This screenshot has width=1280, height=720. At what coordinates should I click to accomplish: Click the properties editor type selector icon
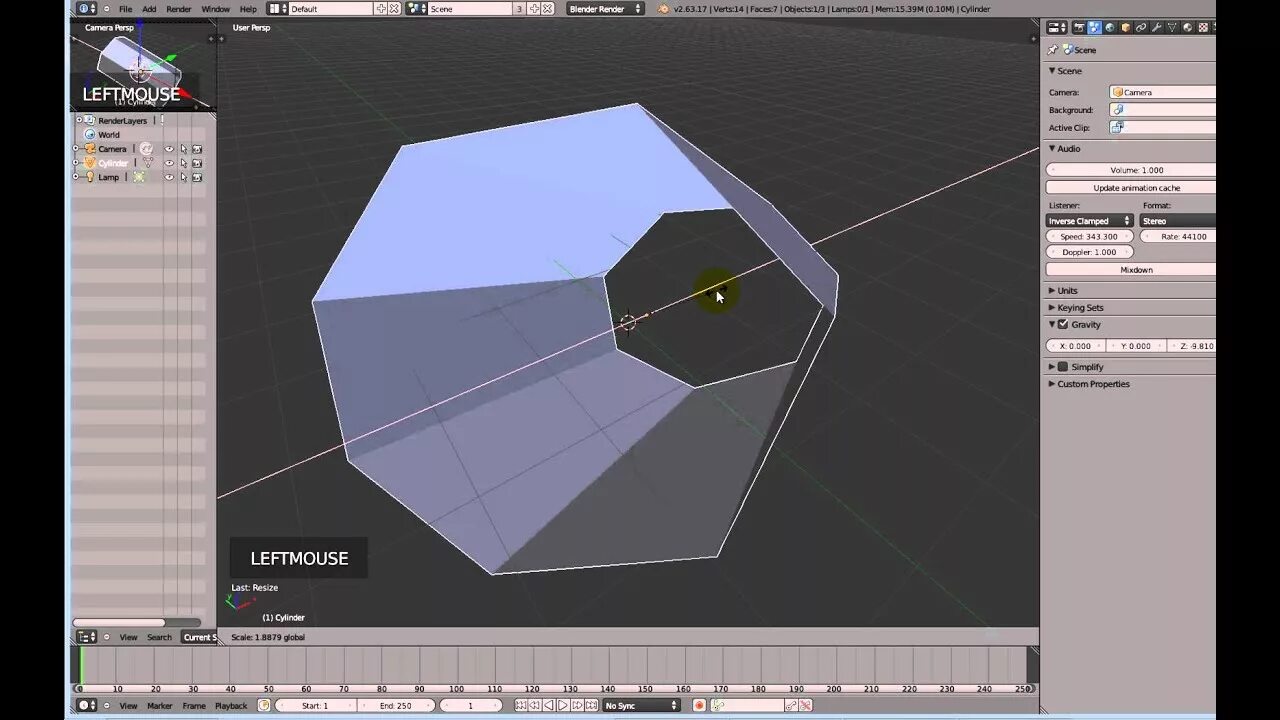(x=1057, y=28)
